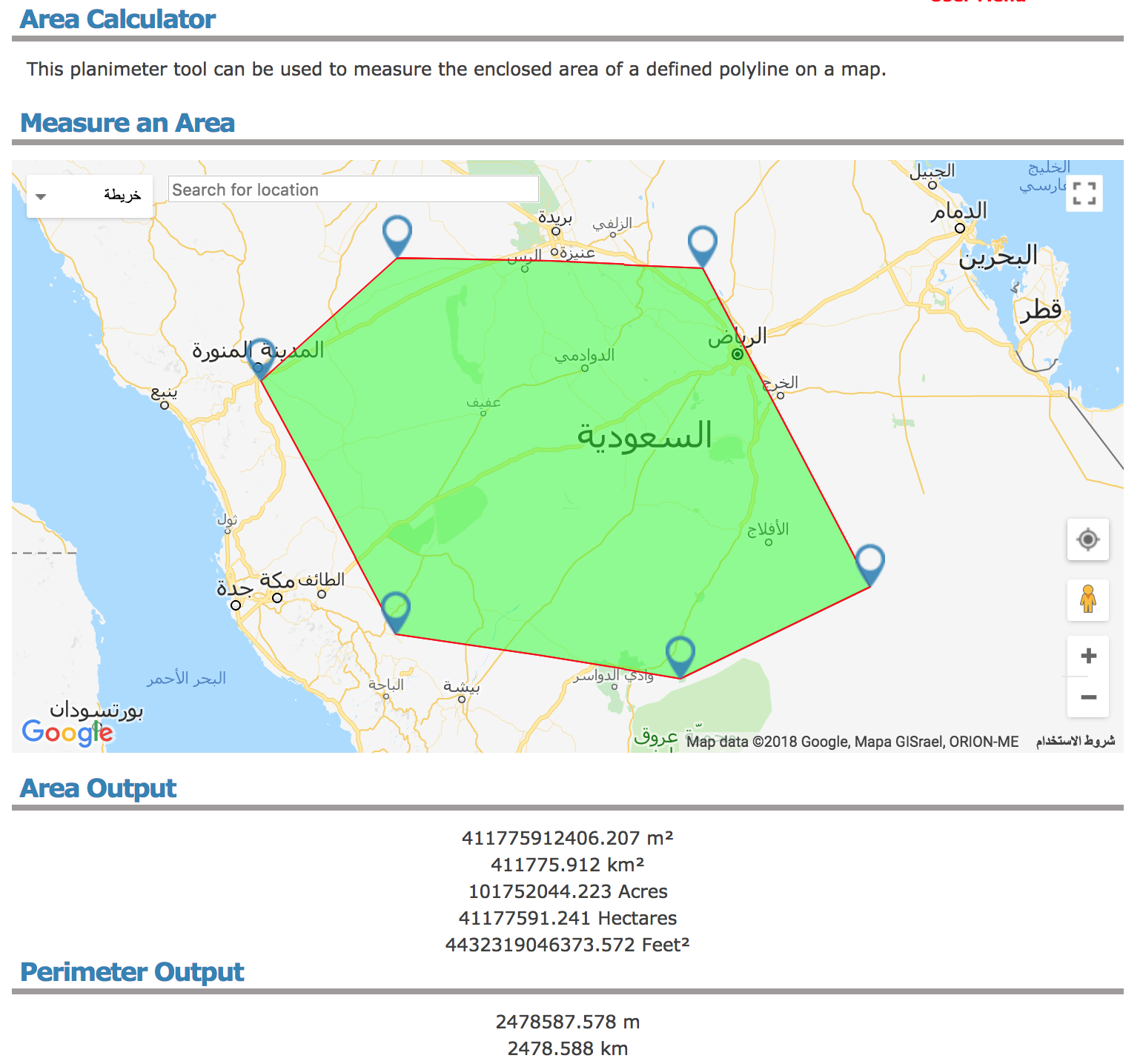Select the marker near Wadi ad-Dawasir

(680, 654)
